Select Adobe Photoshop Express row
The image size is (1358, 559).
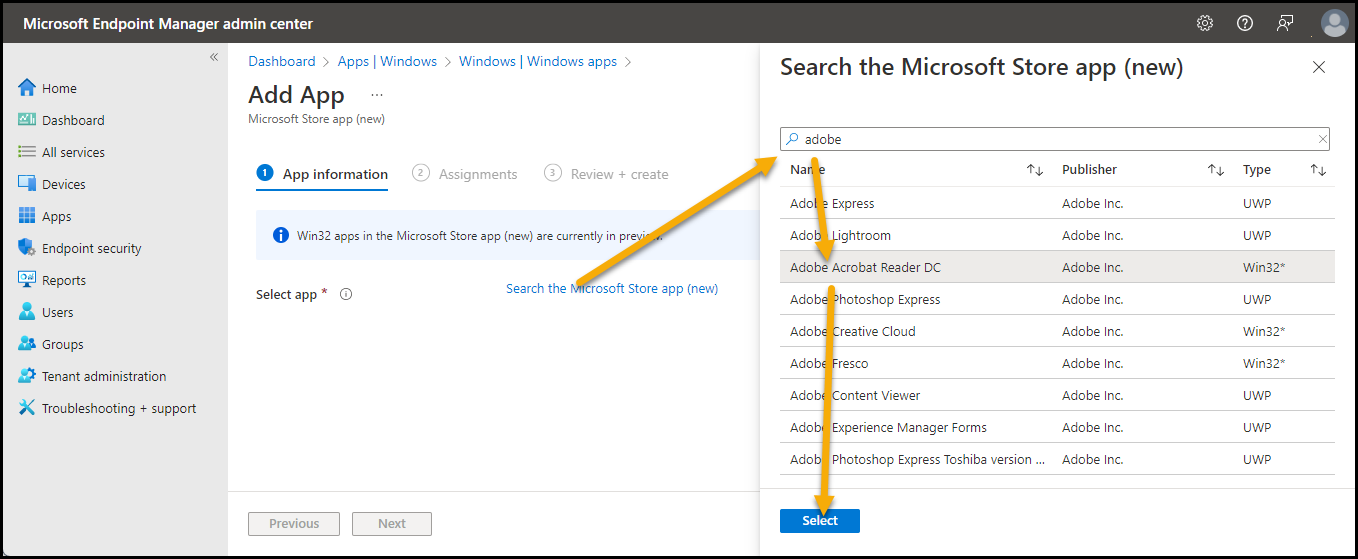[1057, 299]
